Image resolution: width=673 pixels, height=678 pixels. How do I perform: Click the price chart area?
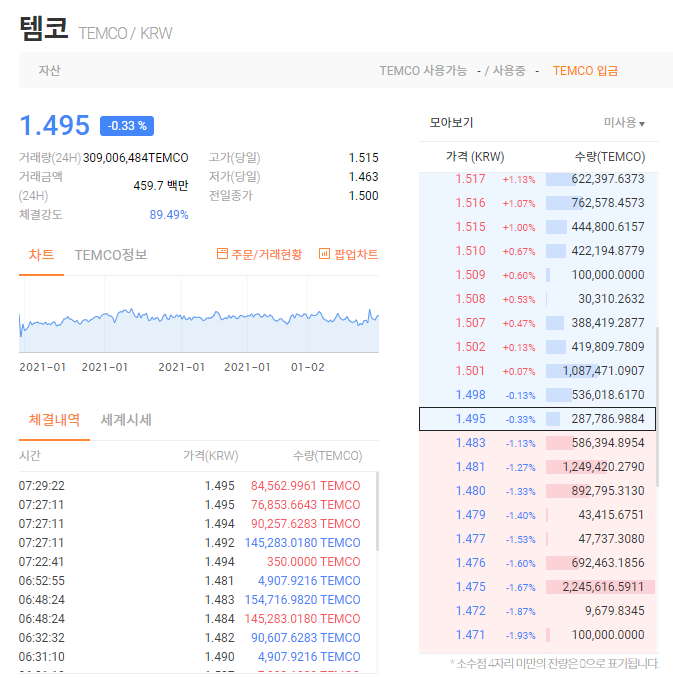coord(199,315)
